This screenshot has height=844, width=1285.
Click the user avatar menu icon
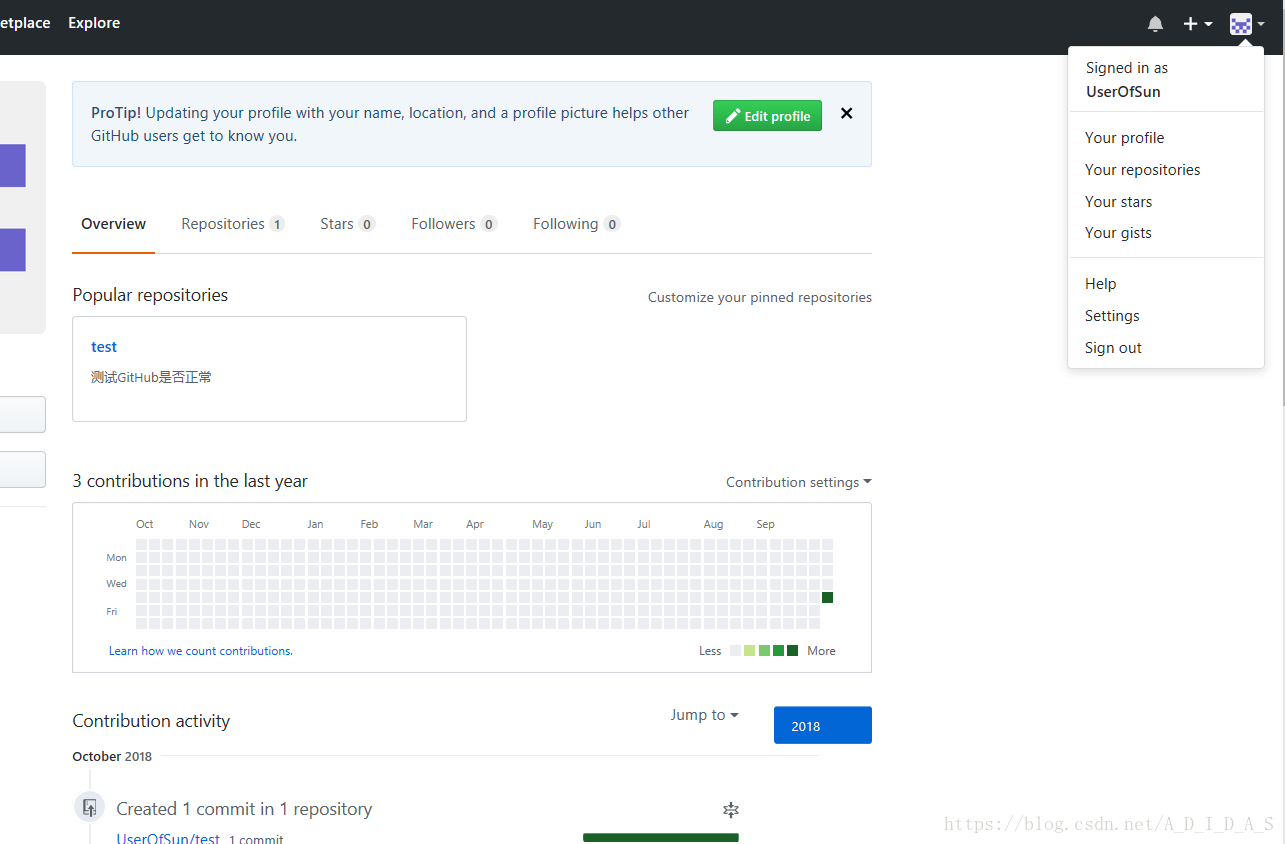pyautogui.click(x=1247, y=24)
